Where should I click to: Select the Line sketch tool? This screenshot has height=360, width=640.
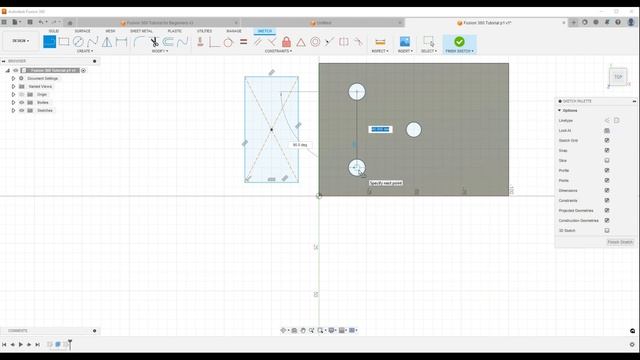pyautogui.click(x=49, y=42)
